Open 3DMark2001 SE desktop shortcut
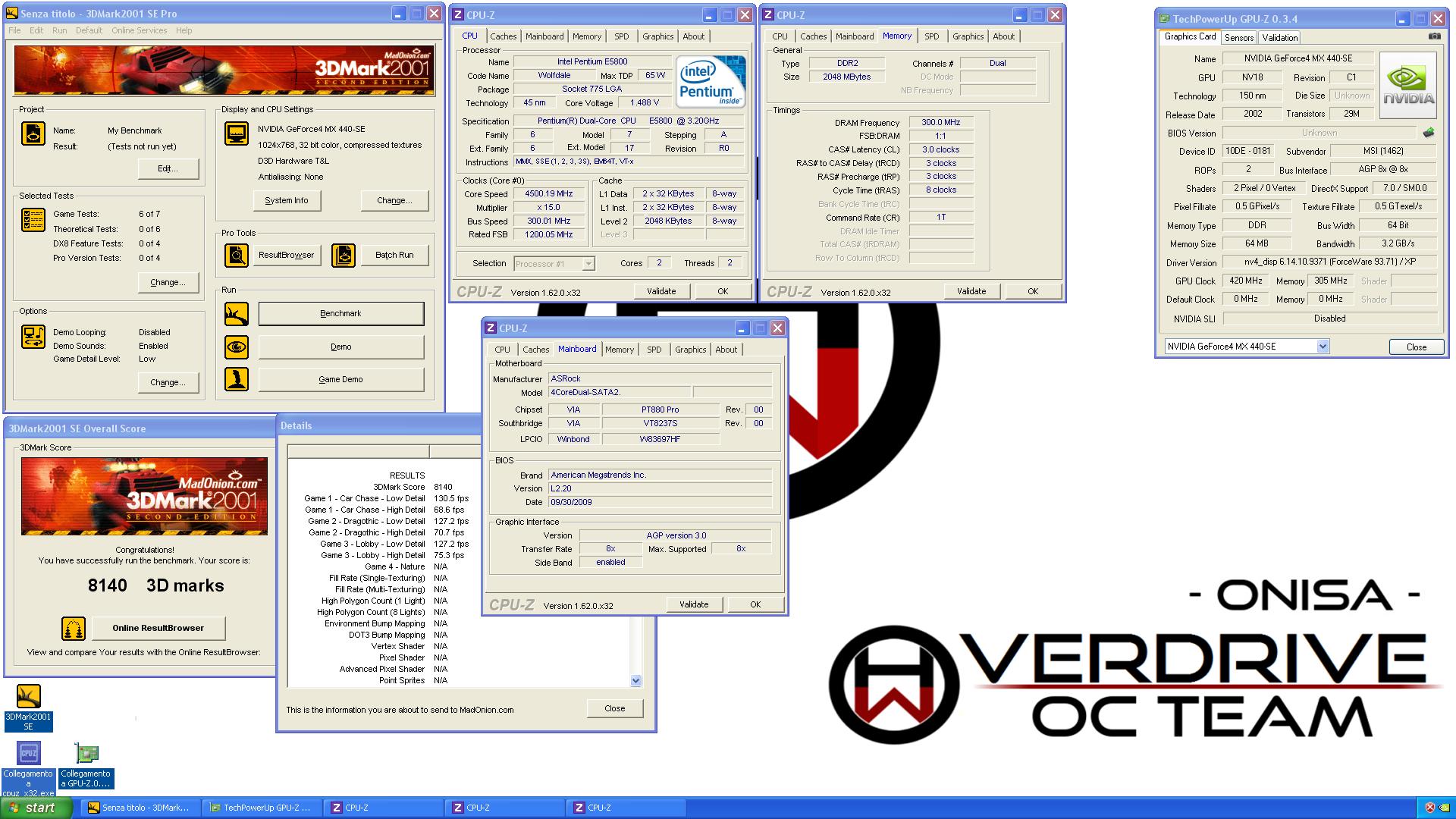The height and width of the screenshot is (819, 1456). [x=29, y=707]
